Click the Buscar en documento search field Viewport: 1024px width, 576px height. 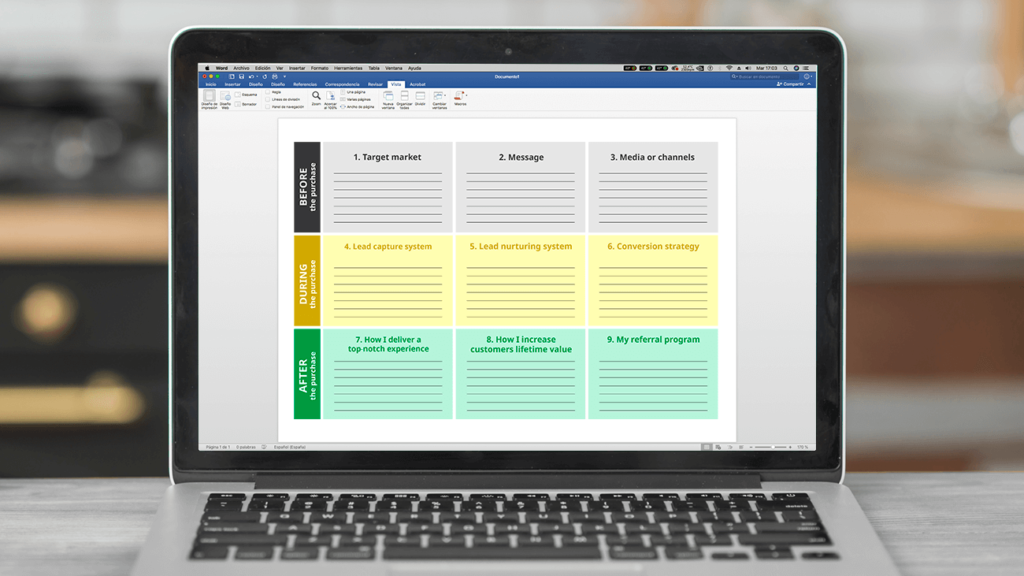pyautogui.click(x=765, y=76)
